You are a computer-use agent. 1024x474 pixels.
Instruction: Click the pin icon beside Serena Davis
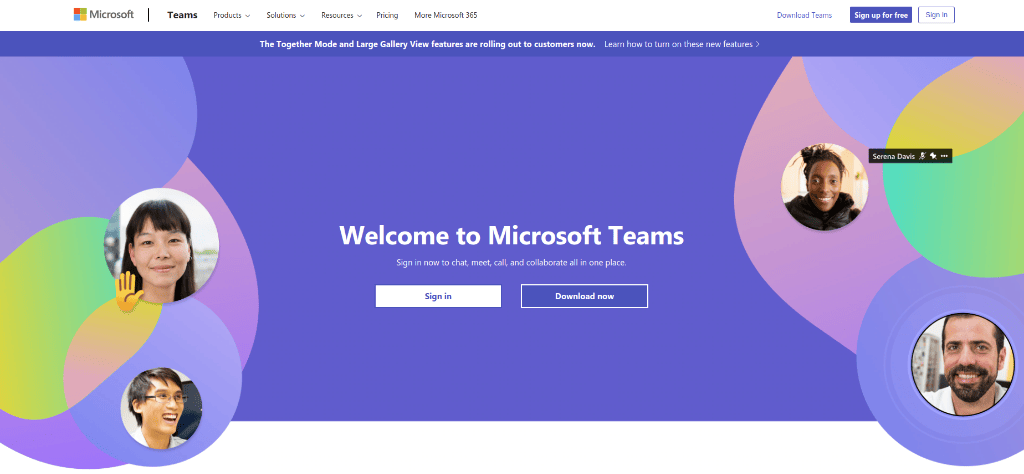tap(933, 156)
